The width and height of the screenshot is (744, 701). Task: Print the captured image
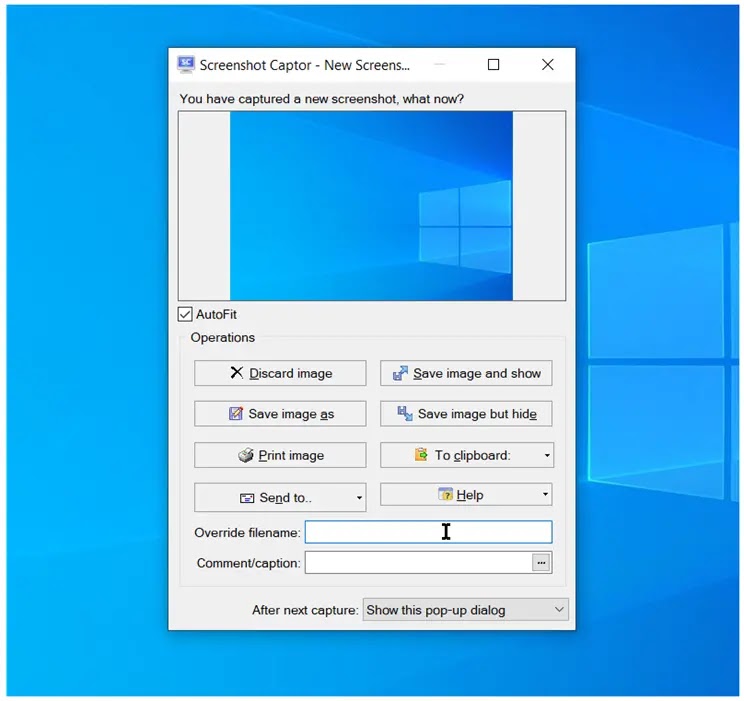point(280,455)
